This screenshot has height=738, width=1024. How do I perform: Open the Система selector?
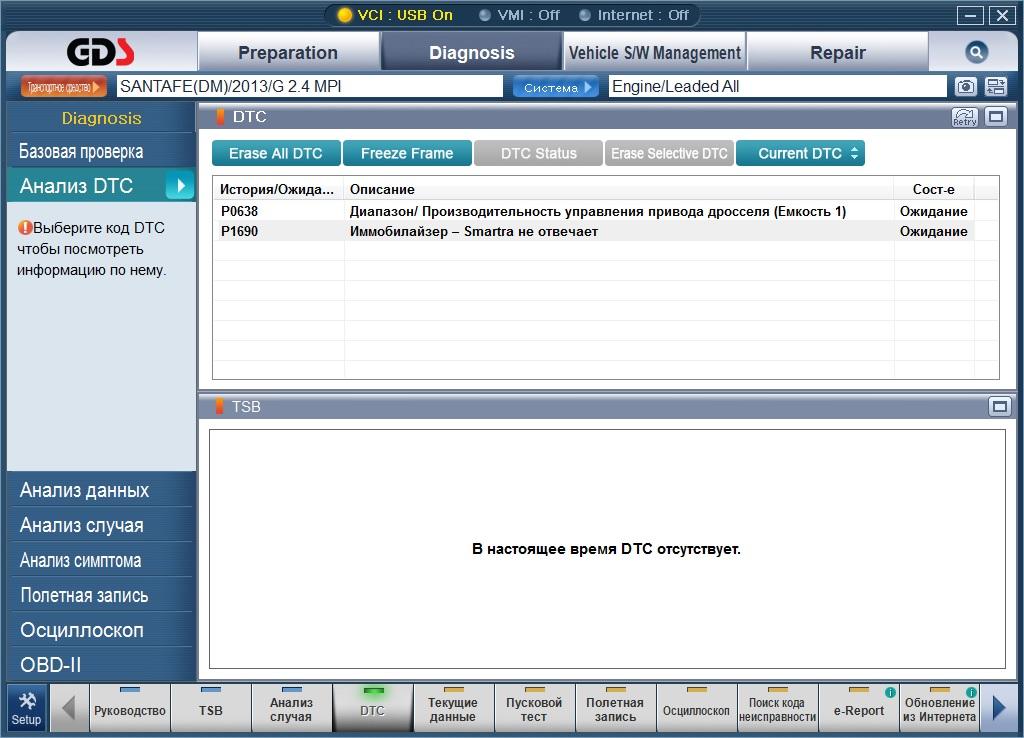click(556, 87)
